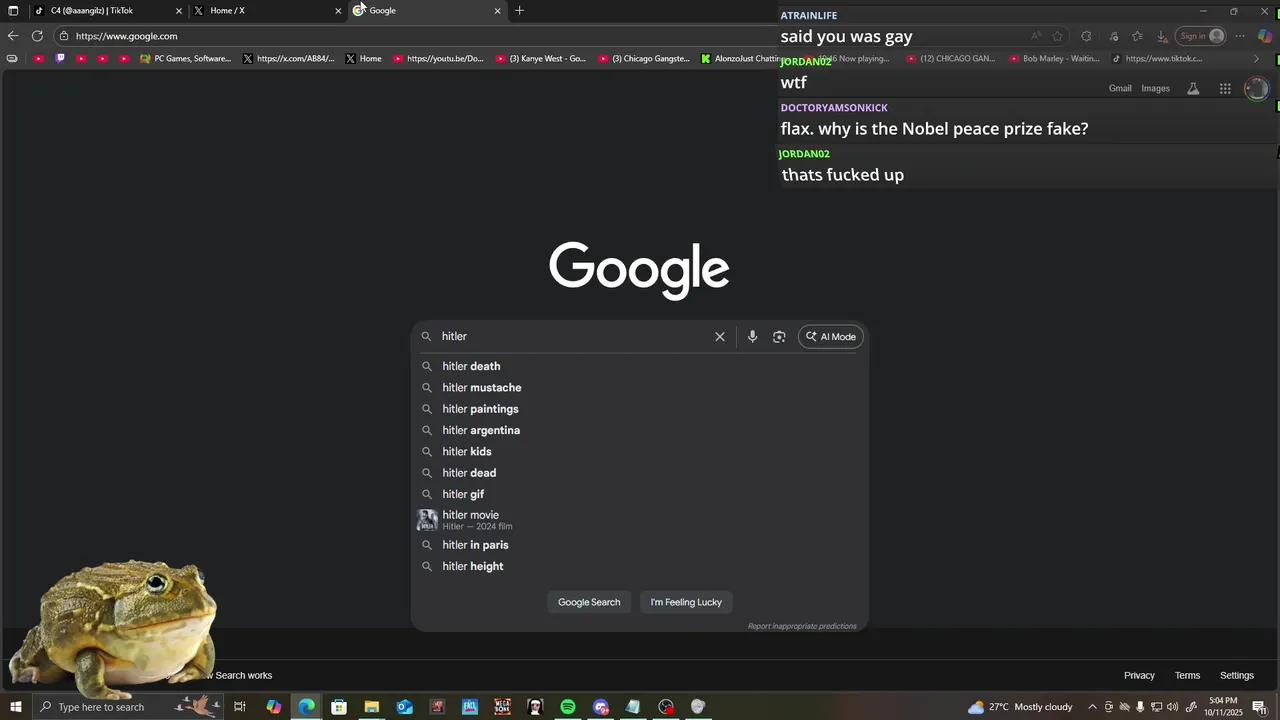Open the Terms footer link

tap(1187, 675)
